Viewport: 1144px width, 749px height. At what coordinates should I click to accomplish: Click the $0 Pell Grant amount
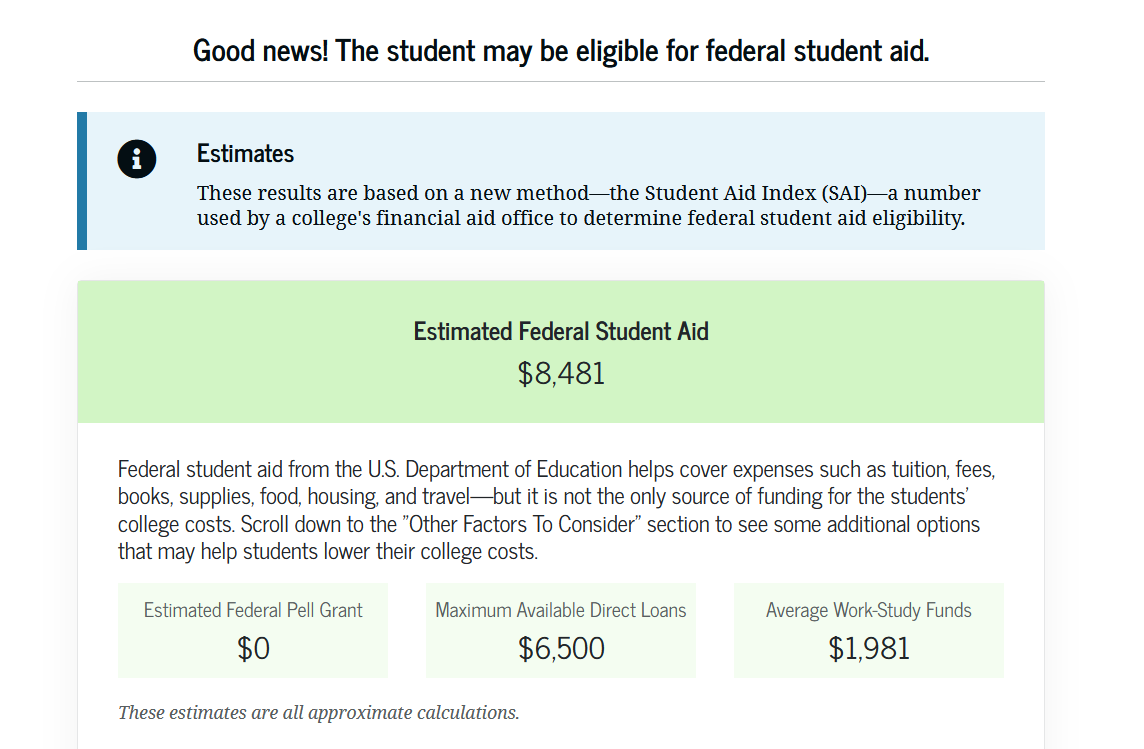coord(253,649)
